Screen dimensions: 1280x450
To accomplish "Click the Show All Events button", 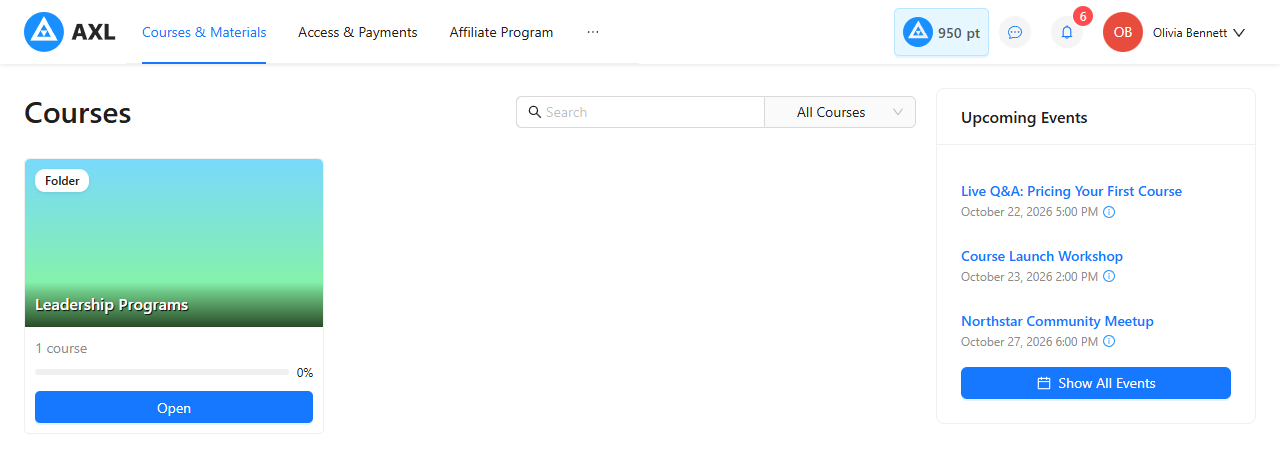I will [1096, 383].
